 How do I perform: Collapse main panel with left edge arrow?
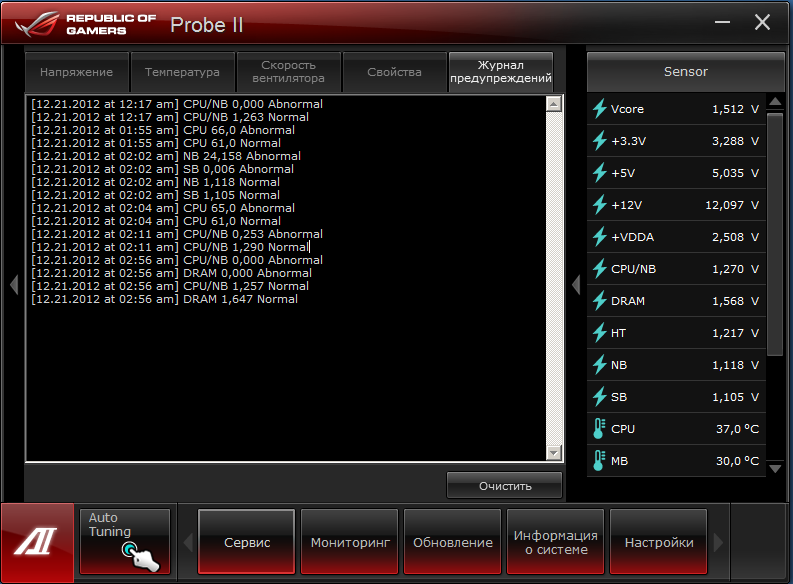[14, 285]
